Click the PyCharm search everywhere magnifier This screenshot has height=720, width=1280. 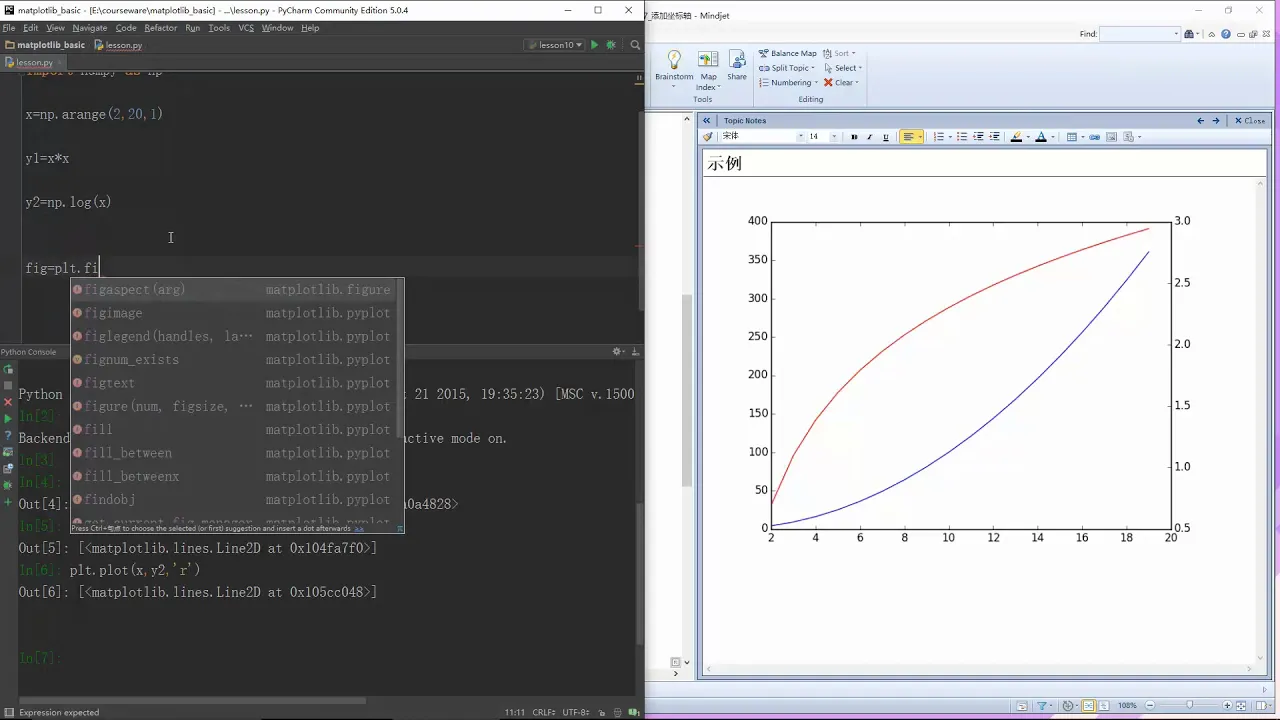[x=635, y=45]
